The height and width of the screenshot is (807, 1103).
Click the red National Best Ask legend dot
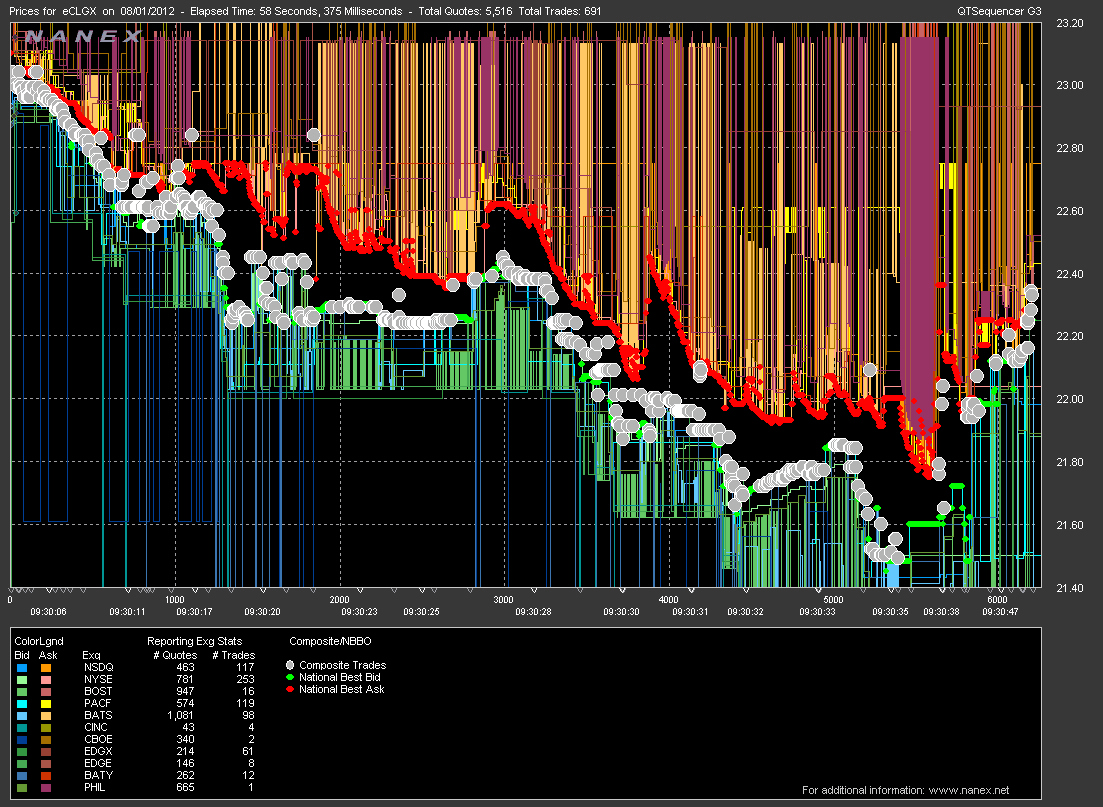290,689
